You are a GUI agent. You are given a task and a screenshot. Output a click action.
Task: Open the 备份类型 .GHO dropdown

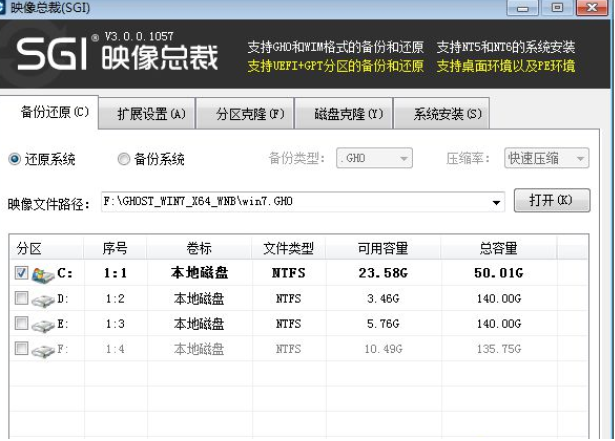click(x=375, y=159)
